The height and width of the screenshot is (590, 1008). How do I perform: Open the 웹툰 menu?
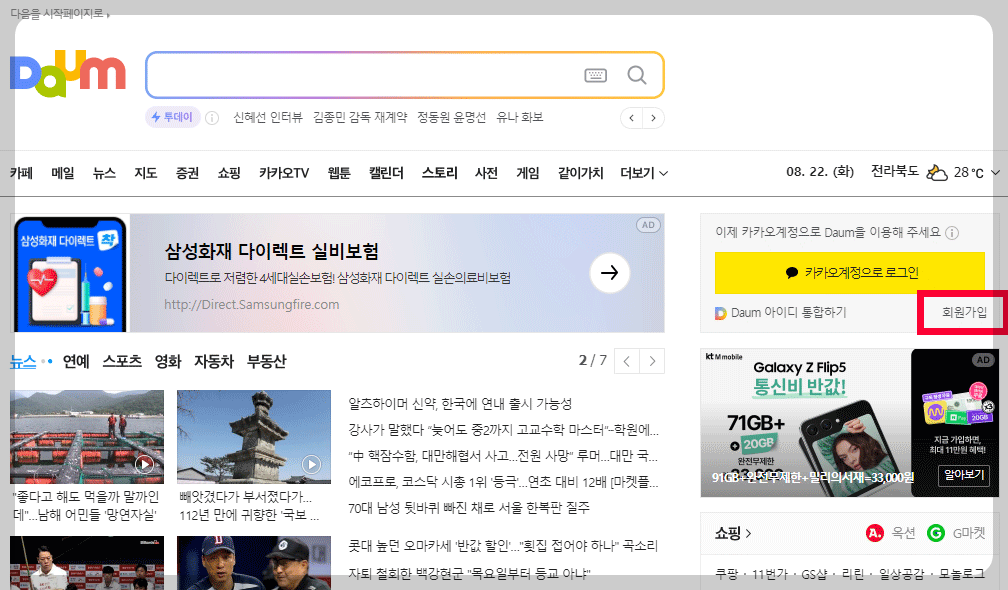click(x=339, y=173)
